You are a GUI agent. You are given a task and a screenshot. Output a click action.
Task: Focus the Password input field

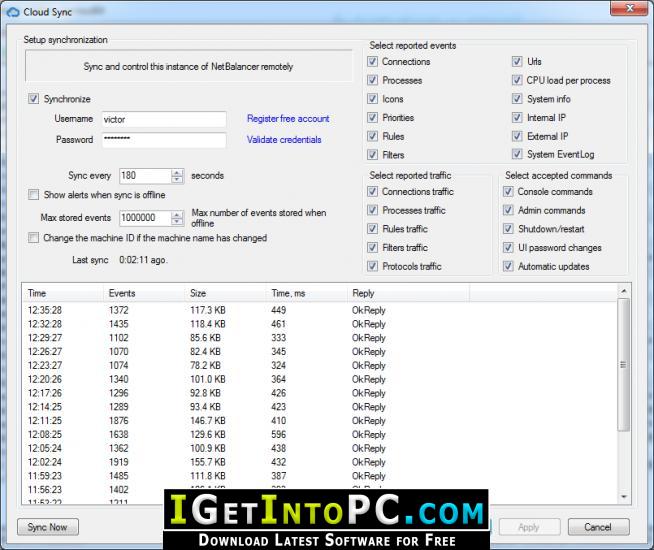click(x=164, y=140)
